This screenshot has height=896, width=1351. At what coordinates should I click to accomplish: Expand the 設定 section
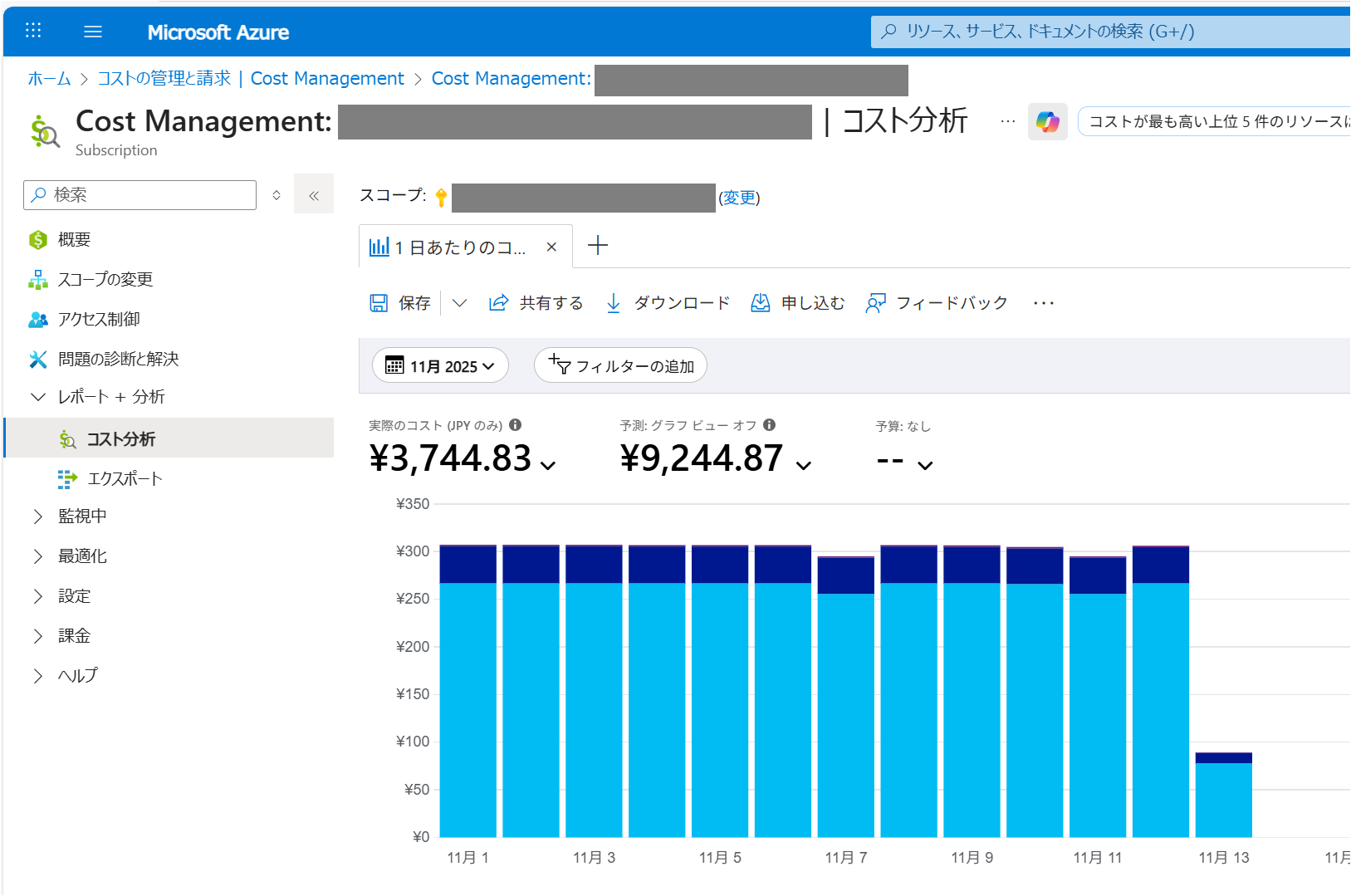pos(37,596)
